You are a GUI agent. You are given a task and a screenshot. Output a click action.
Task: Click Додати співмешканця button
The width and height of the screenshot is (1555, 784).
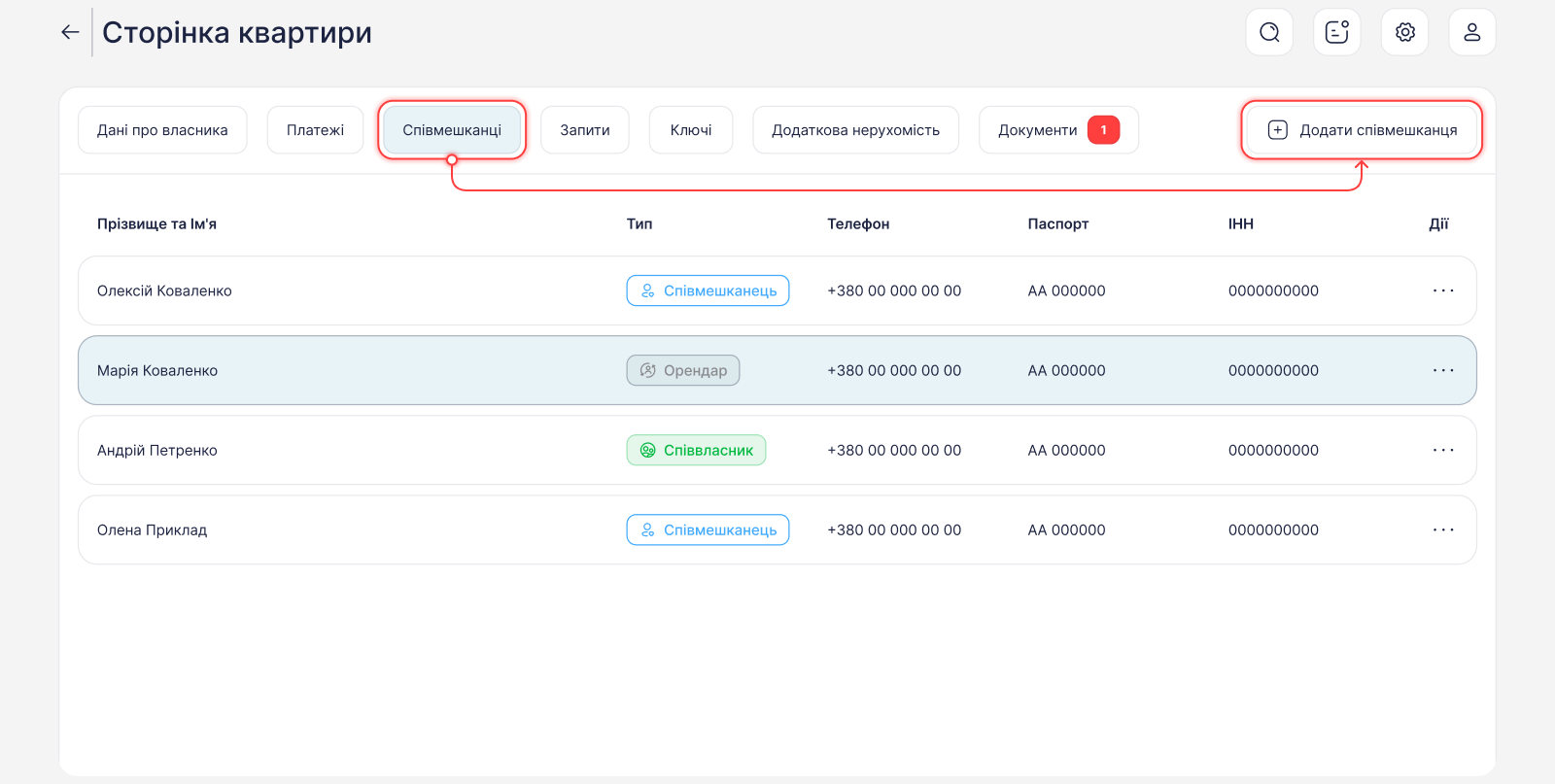tap(1362, 130)
